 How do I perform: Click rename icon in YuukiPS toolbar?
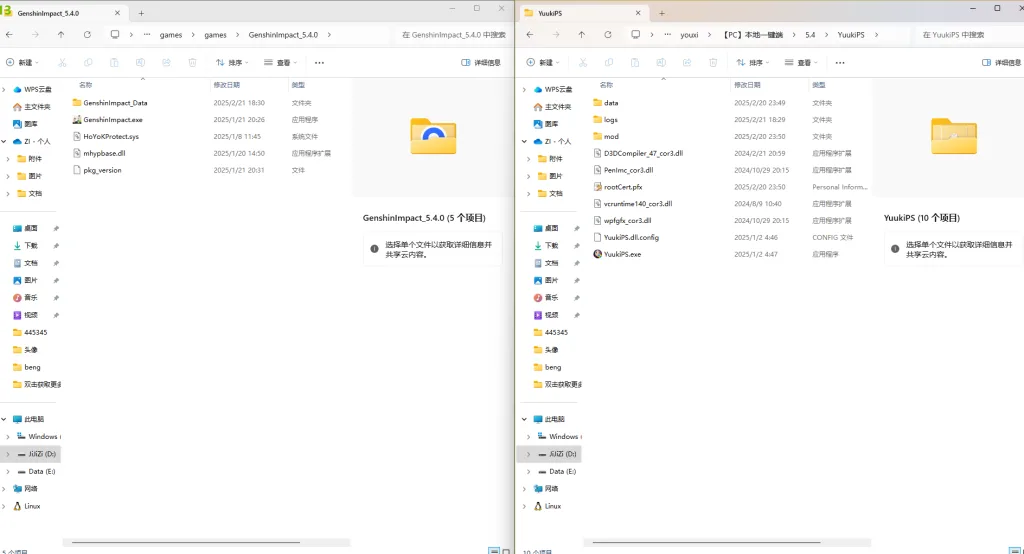click(661, 63)
